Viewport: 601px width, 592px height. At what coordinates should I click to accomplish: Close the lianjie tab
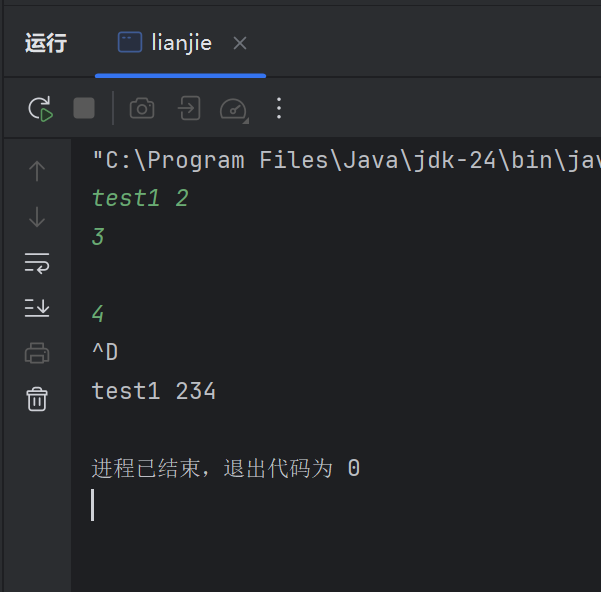tap(239, 43)
